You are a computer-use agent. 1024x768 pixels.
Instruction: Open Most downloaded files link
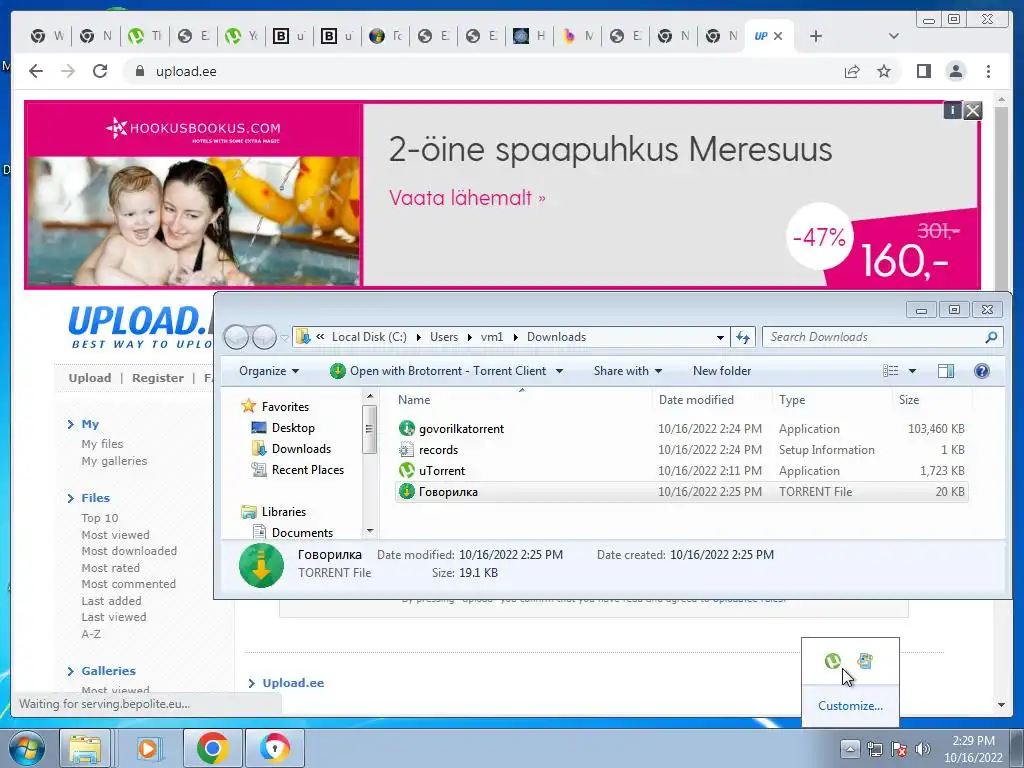[x=129, y=551]
